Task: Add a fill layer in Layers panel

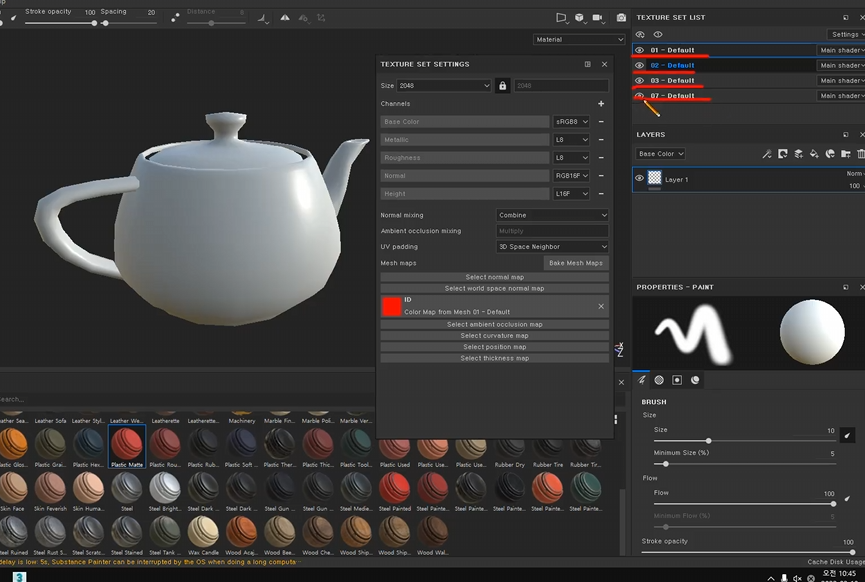Action: click(814, 154)
